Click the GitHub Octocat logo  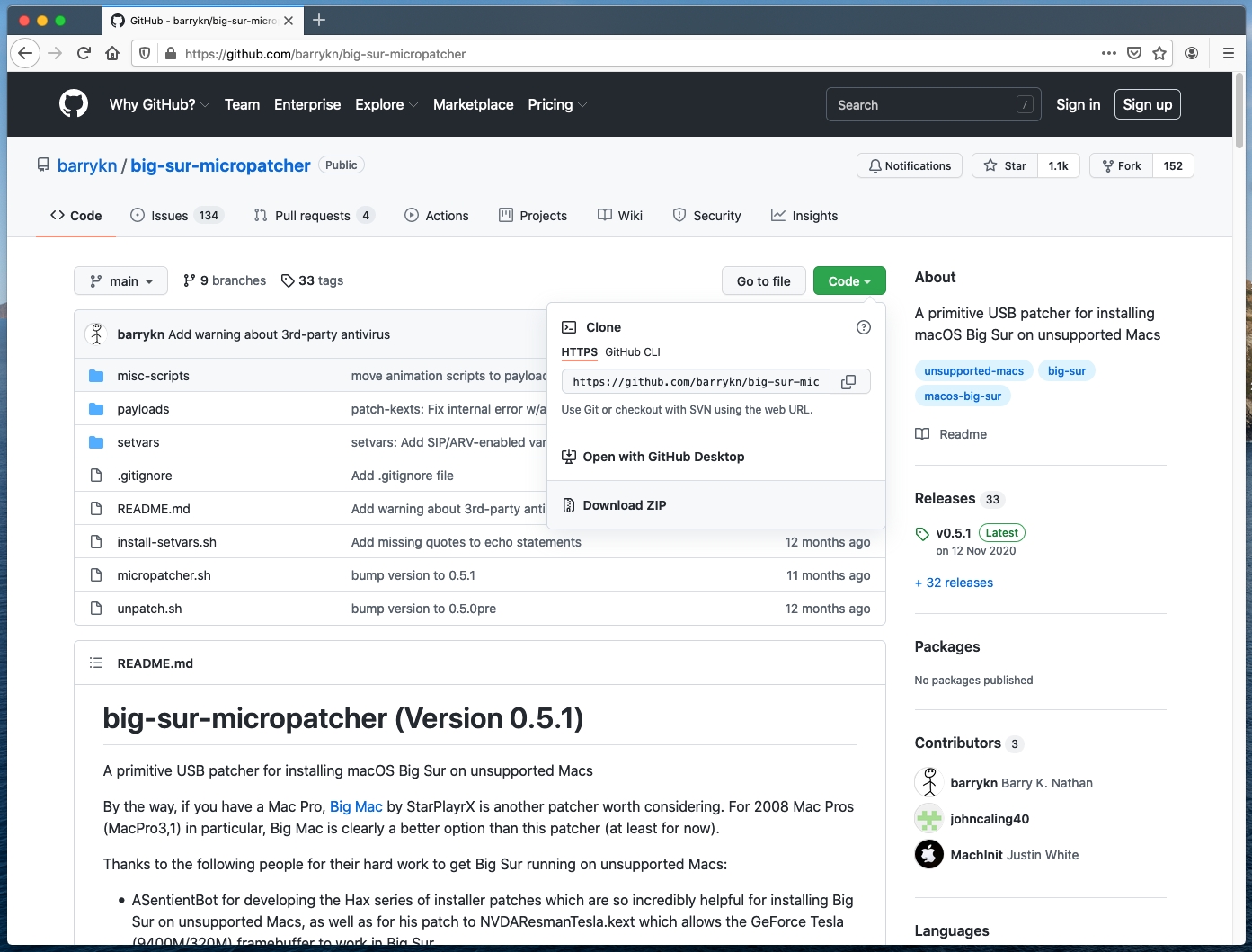click(74, 104)
